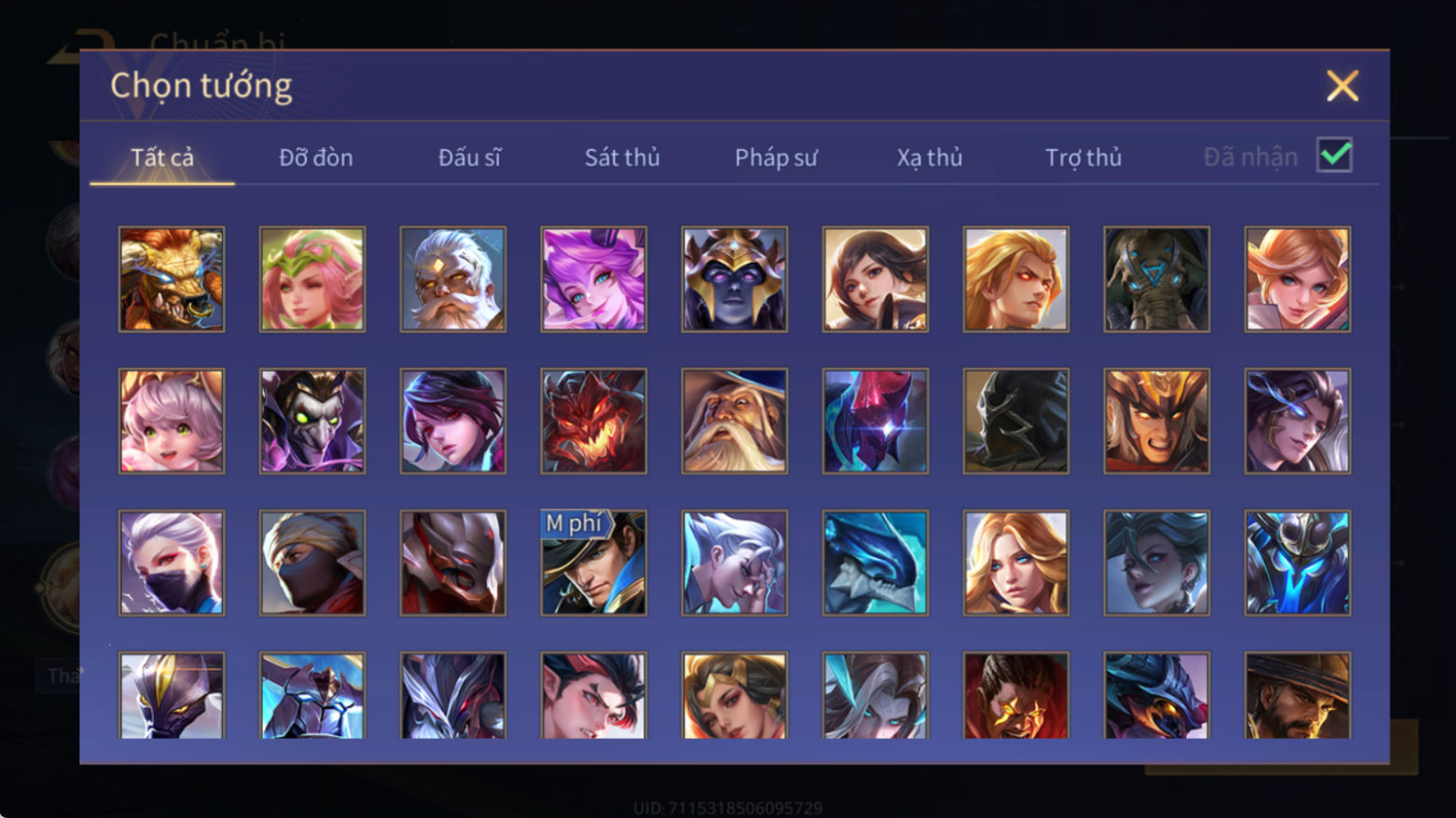Open the 'Sát thủ' tab
The image size is (1456, 818).
(622, 157)
